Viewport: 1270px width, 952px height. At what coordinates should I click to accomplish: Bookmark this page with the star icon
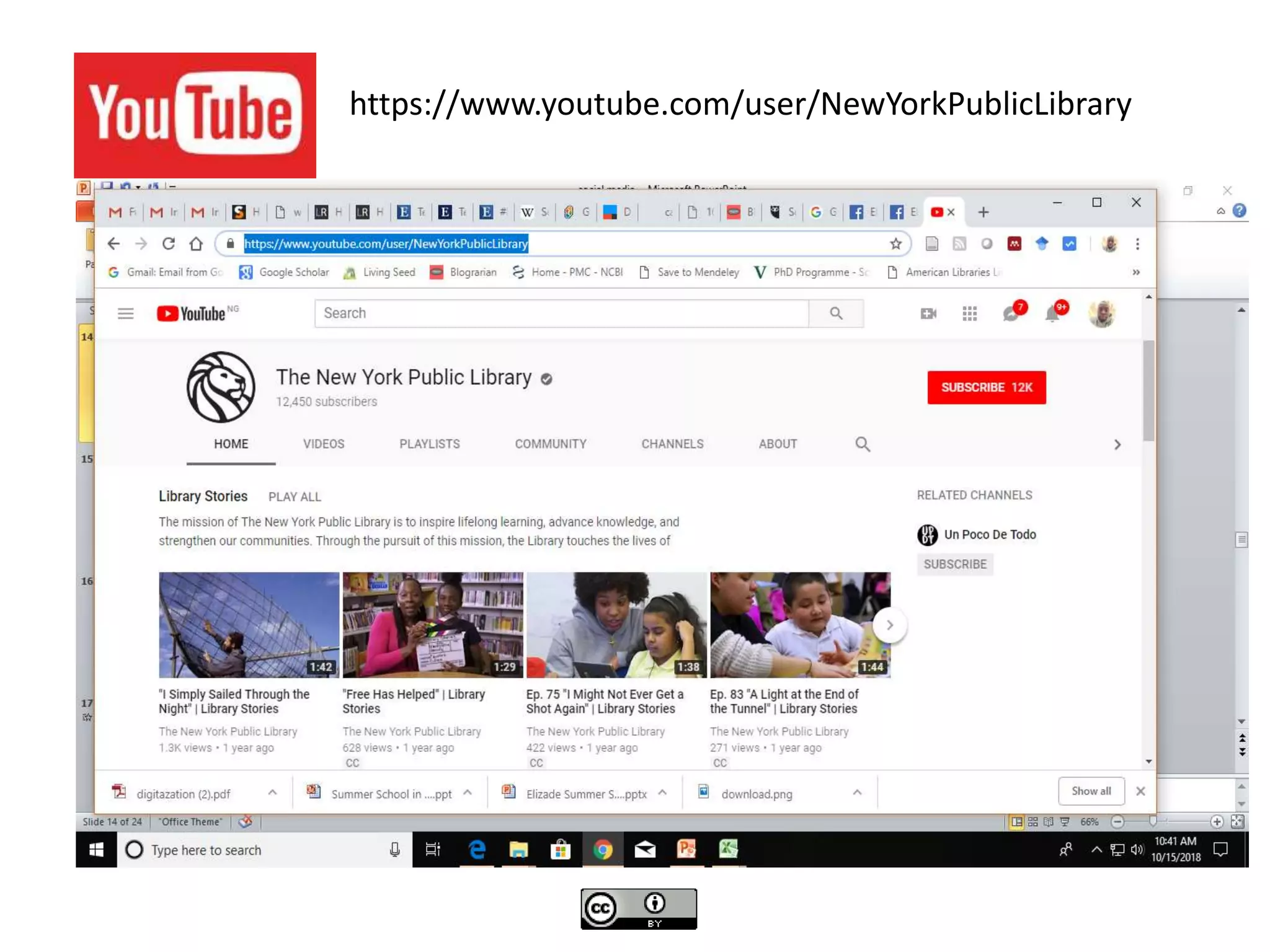895,244
